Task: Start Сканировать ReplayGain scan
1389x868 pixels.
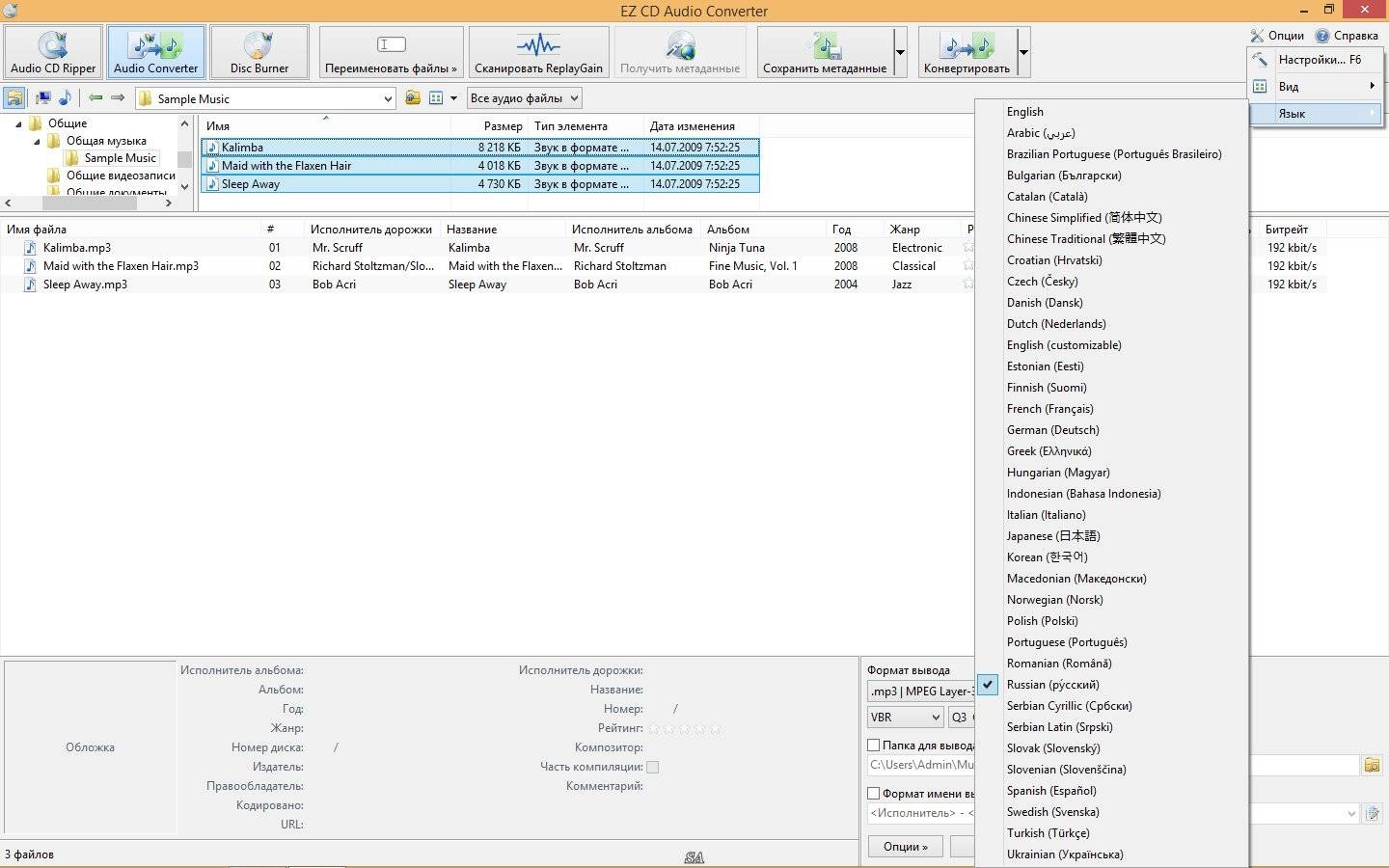Action: pyautogui.click(x=538, y=52)
